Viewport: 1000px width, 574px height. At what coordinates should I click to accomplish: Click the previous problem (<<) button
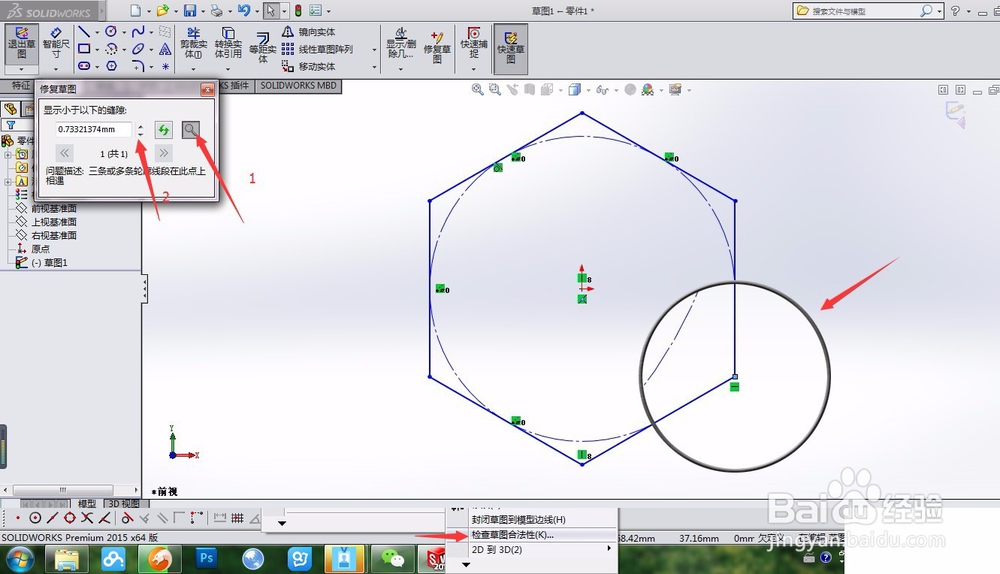click(x=64, y=152)
